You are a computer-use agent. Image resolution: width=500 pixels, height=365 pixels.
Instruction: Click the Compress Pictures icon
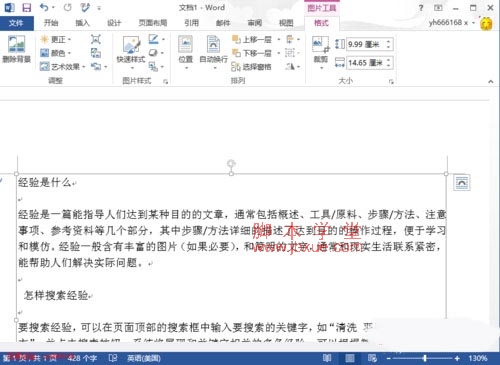coord(96,39)
